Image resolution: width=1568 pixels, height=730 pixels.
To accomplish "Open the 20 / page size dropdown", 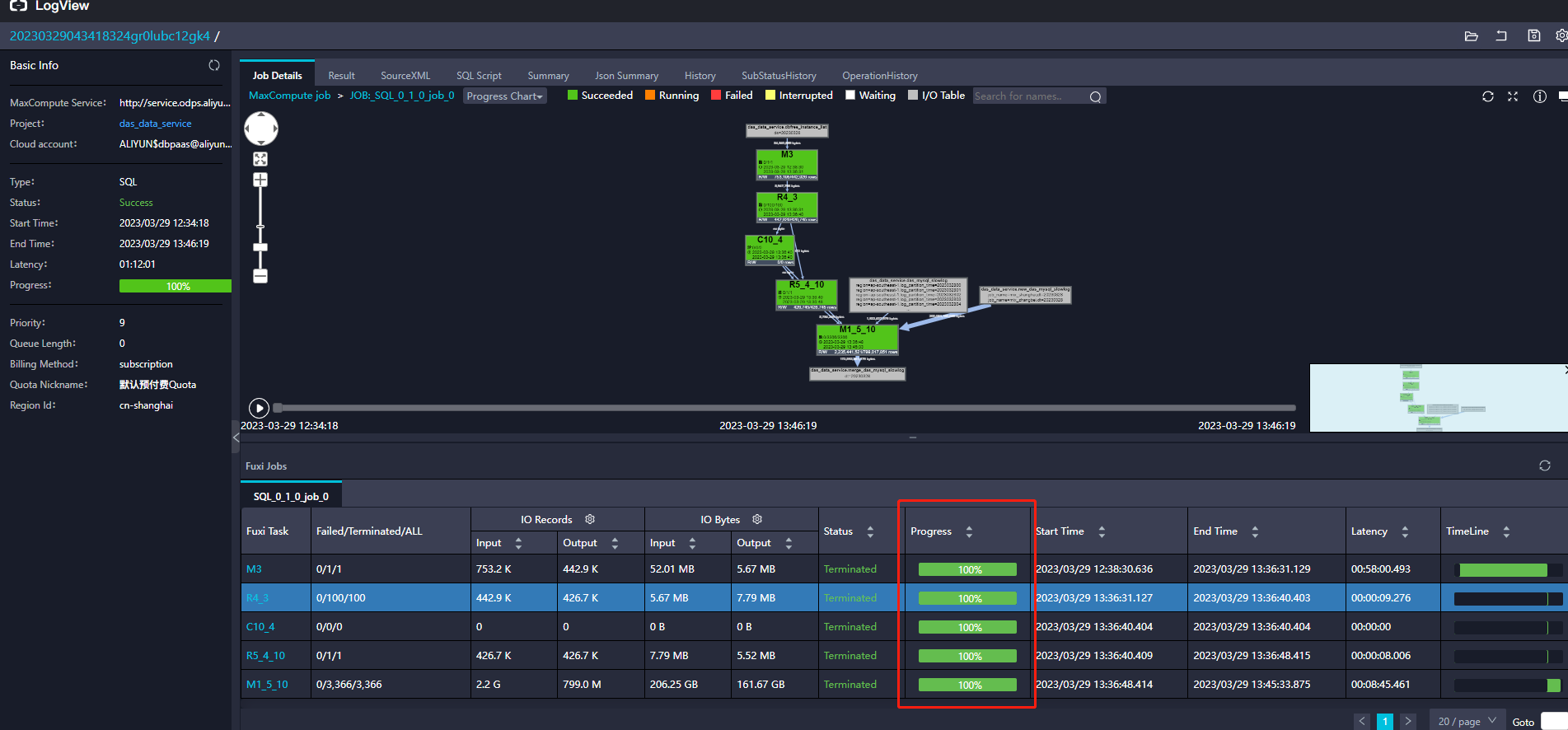I will click(x=1467, y=721).
